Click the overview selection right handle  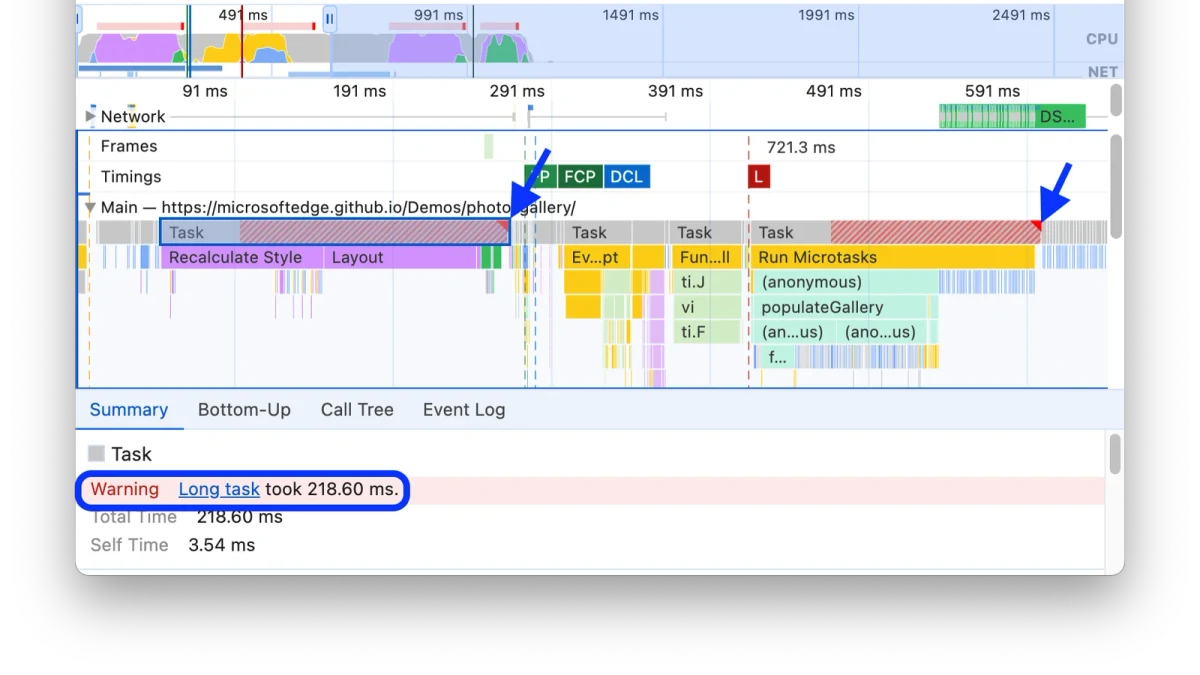329,18
